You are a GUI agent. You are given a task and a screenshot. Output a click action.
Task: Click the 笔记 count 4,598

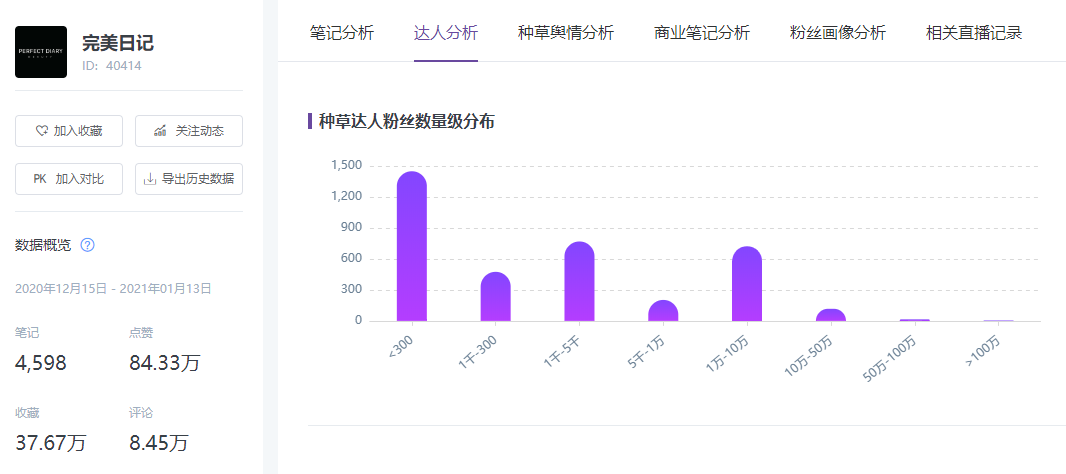(x=41, y=363)
